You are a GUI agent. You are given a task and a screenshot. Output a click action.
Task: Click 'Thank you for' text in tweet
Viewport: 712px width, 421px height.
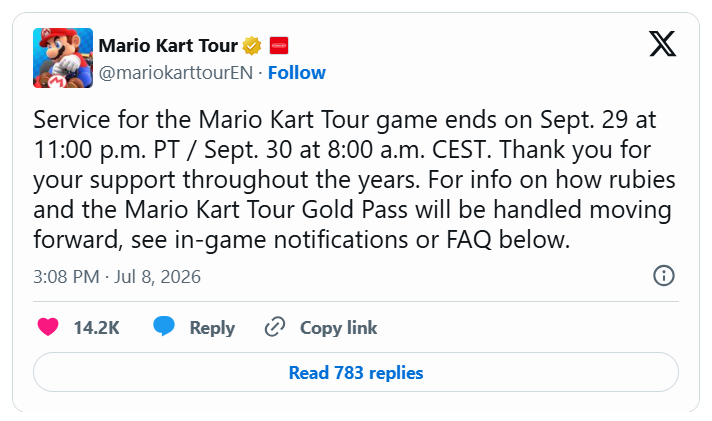pos(575,150)
